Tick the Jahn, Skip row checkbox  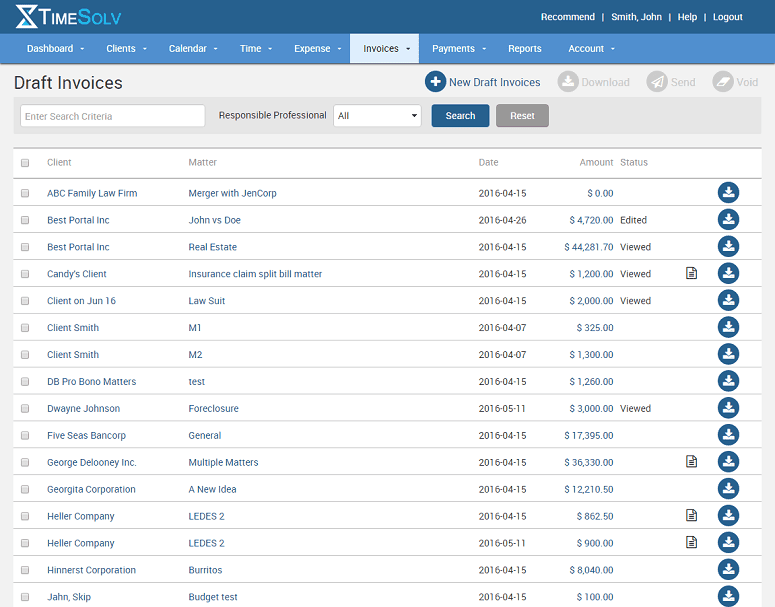click(x=25, y=597)
